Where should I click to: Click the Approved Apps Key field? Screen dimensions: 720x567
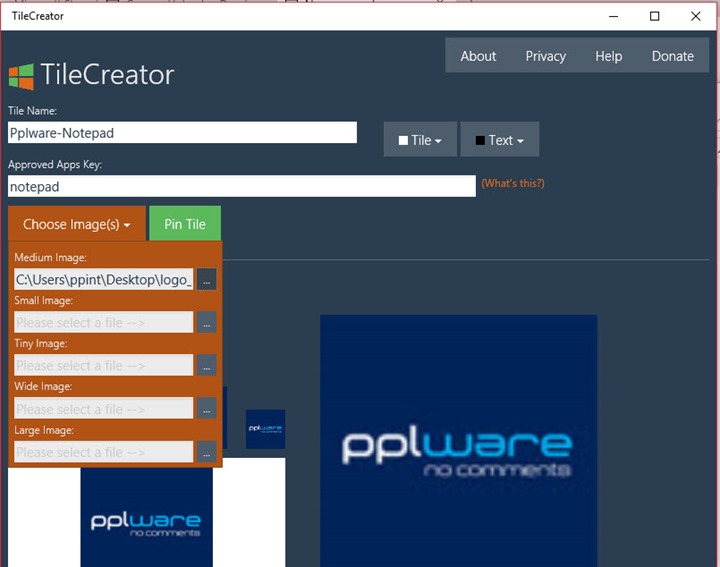tap(242, 186)
